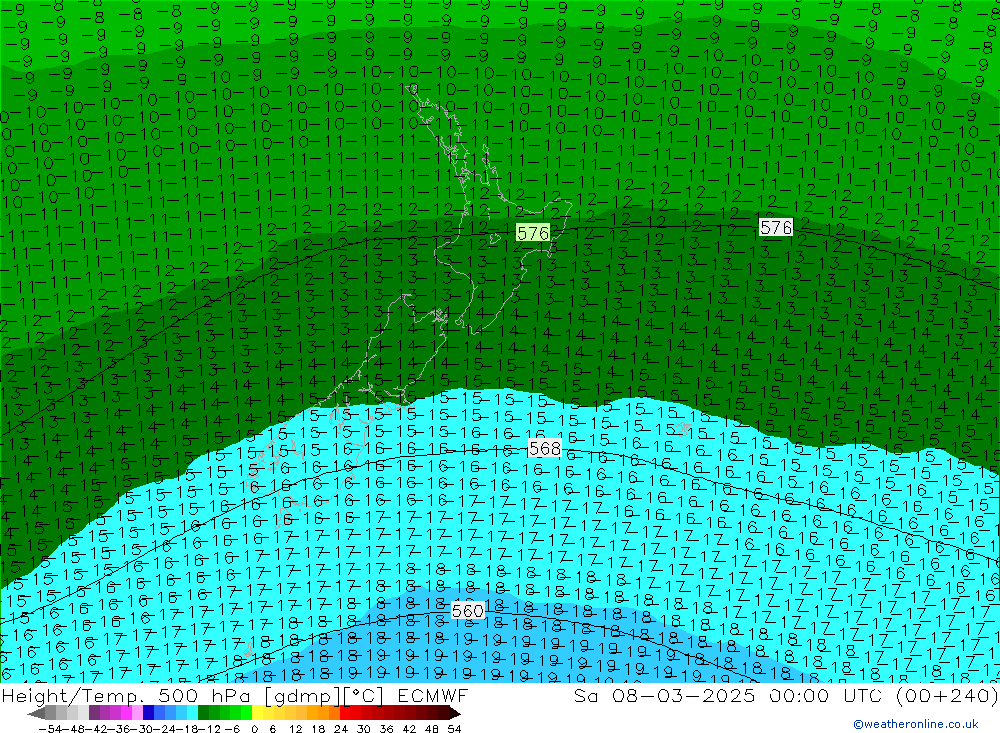Click the '-54' value on the temperature legend
Screen dimensions: 1000x733
[x=50, y=729]
